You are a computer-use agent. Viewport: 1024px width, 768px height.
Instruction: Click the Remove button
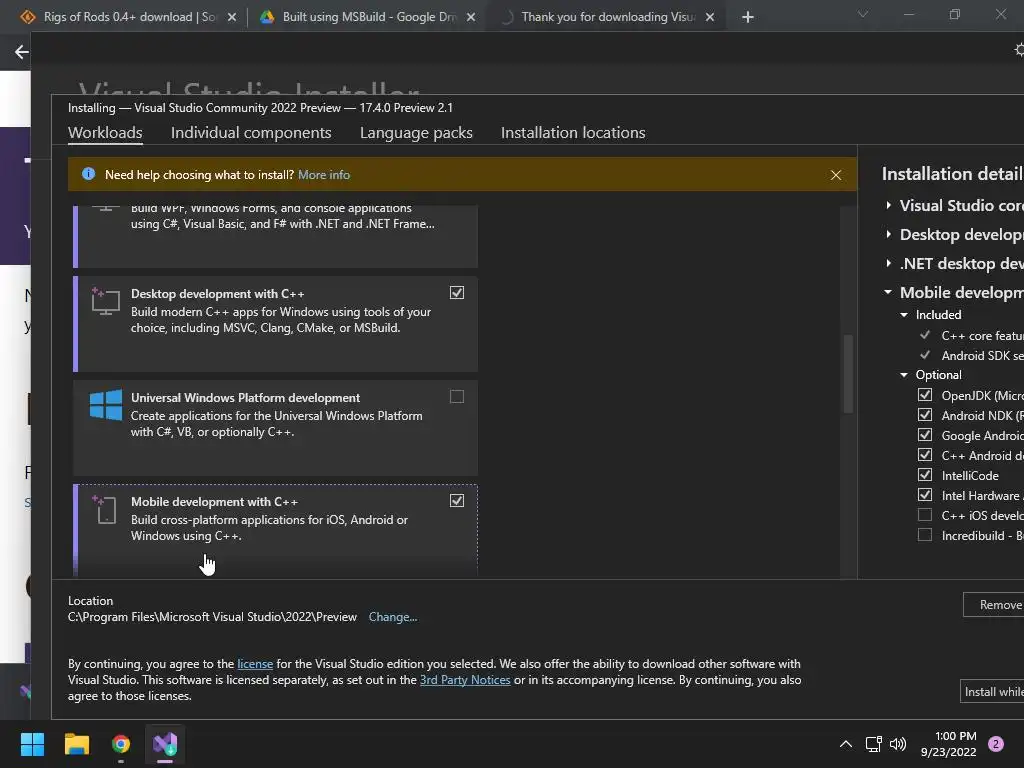tap(994, 605)
